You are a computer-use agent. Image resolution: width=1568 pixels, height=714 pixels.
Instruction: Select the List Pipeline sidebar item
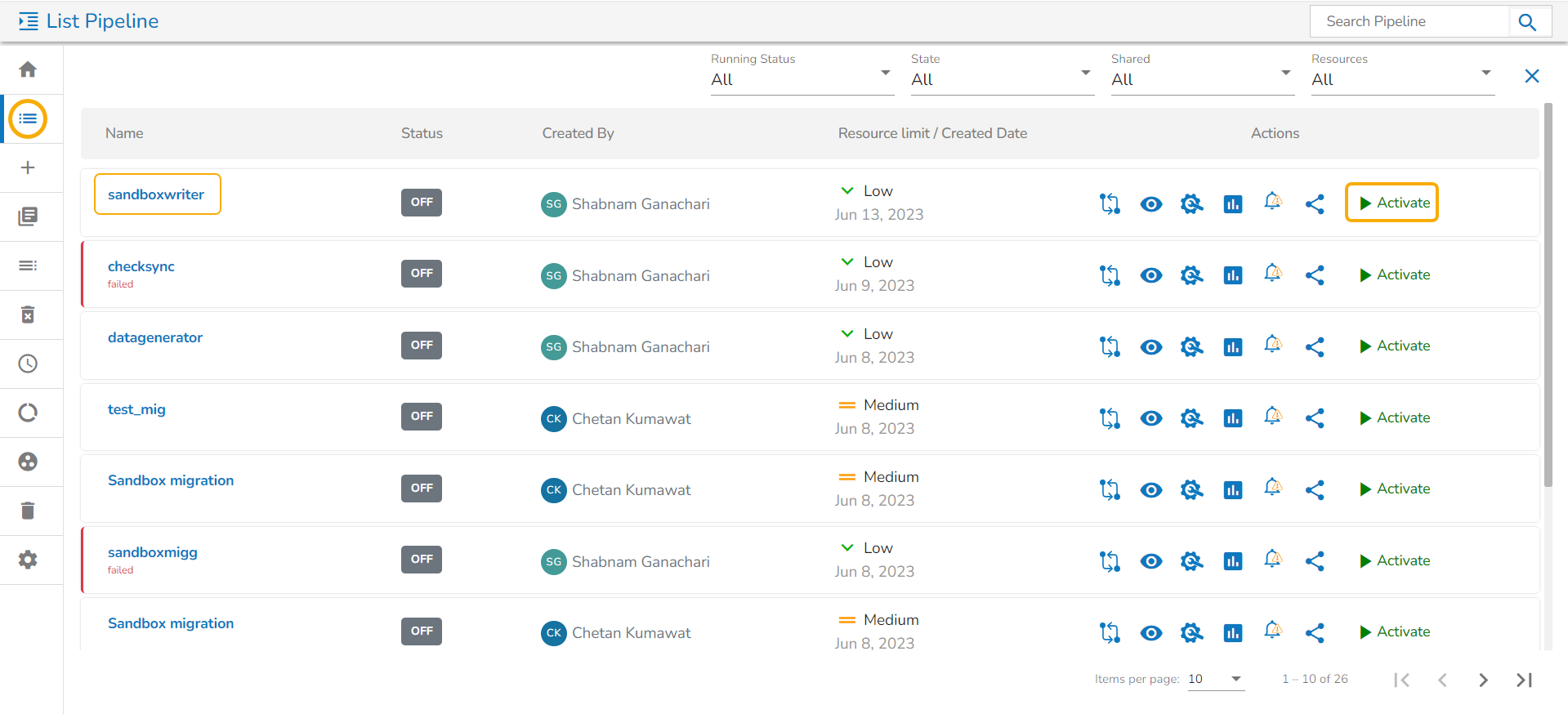[x=28, y=119]
